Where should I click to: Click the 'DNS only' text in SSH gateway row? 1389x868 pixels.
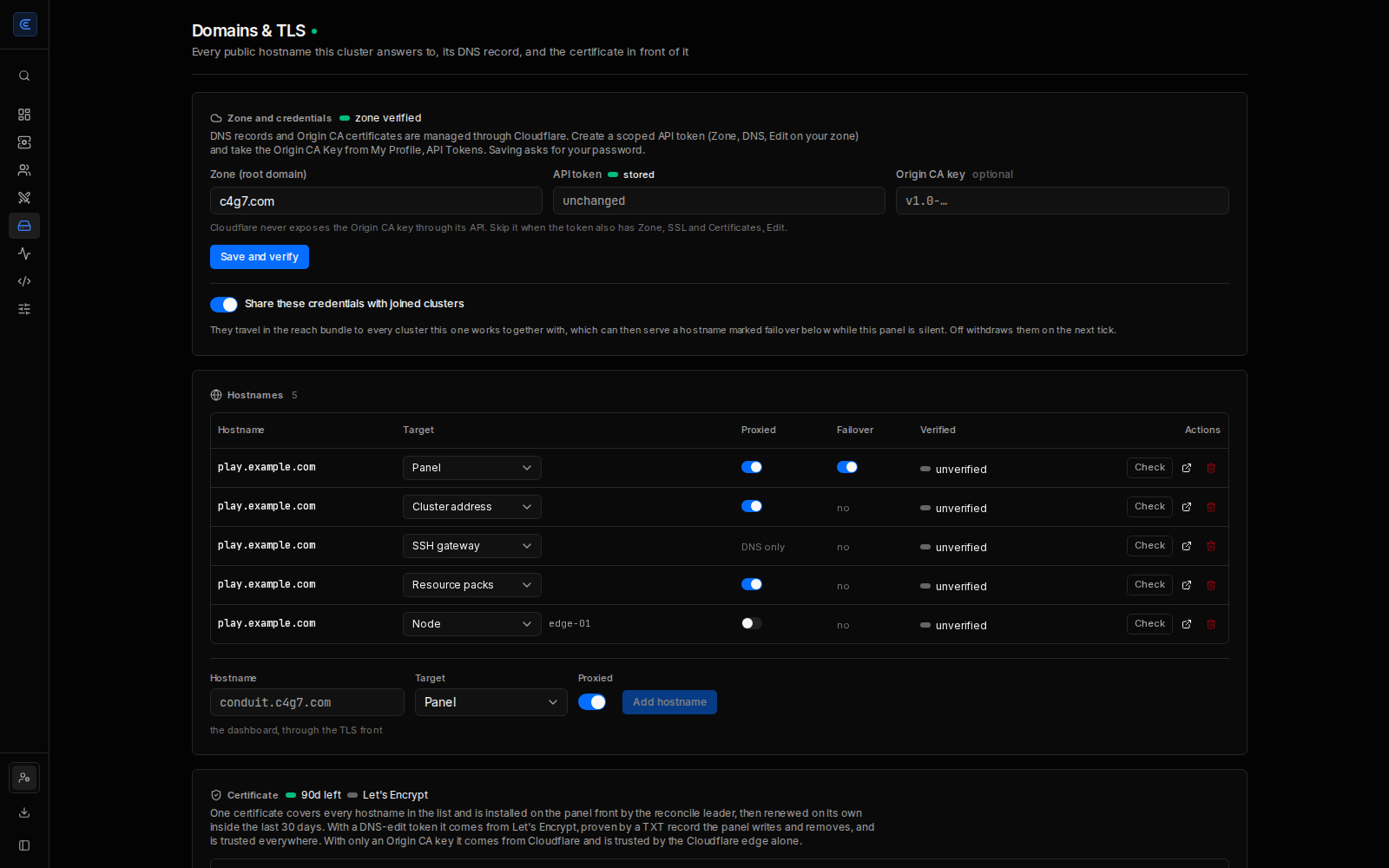(x=763, y=547)
